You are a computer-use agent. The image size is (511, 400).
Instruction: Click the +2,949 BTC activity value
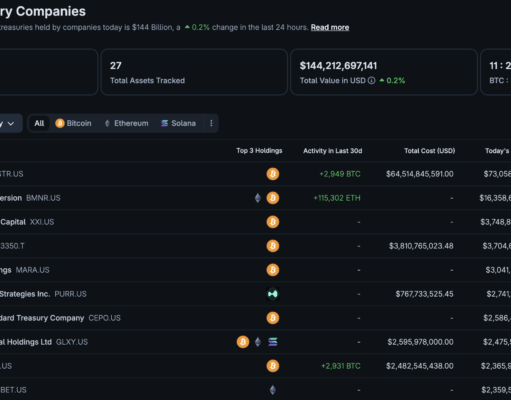[x=340, y=174]
